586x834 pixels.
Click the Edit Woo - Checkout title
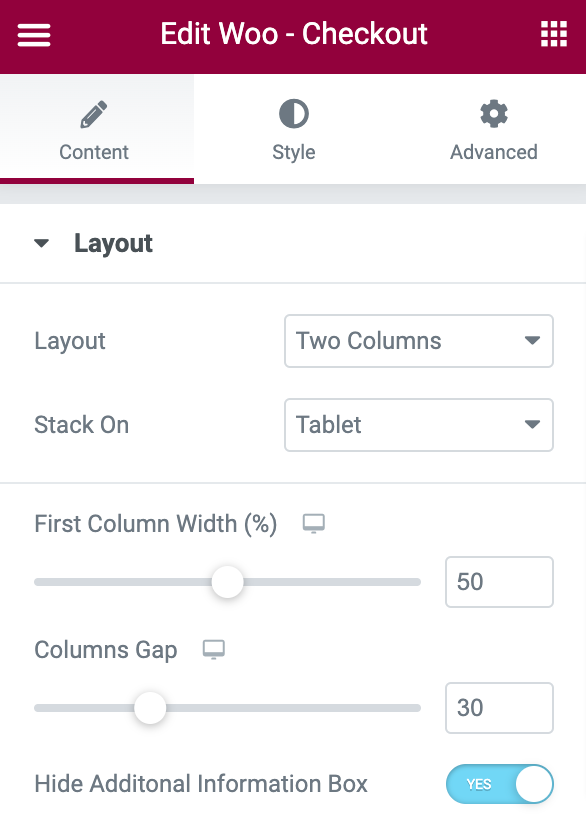click(293, 34)
